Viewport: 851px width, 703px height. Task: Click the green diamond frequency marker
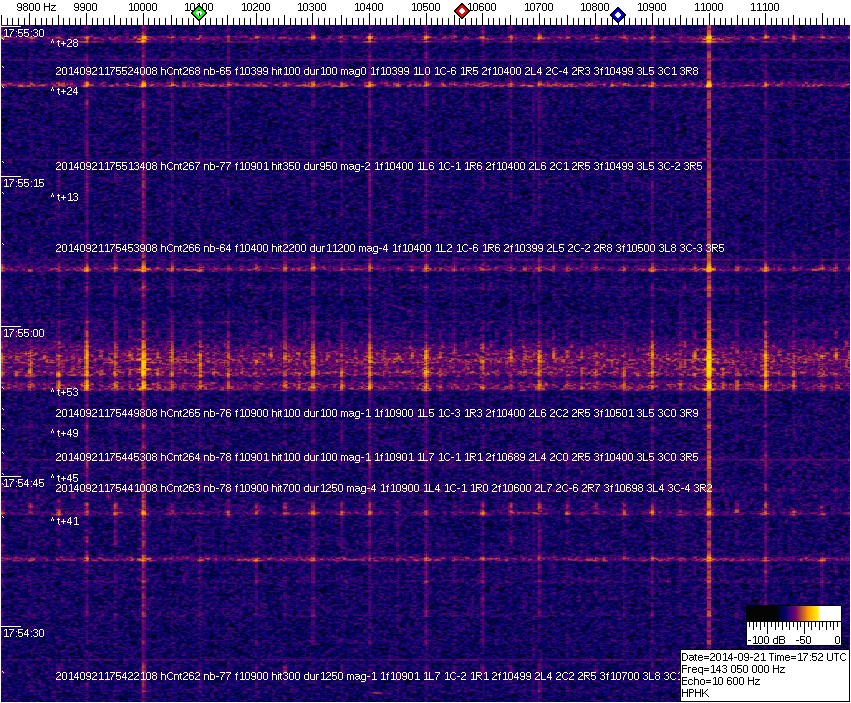(199, 13)
